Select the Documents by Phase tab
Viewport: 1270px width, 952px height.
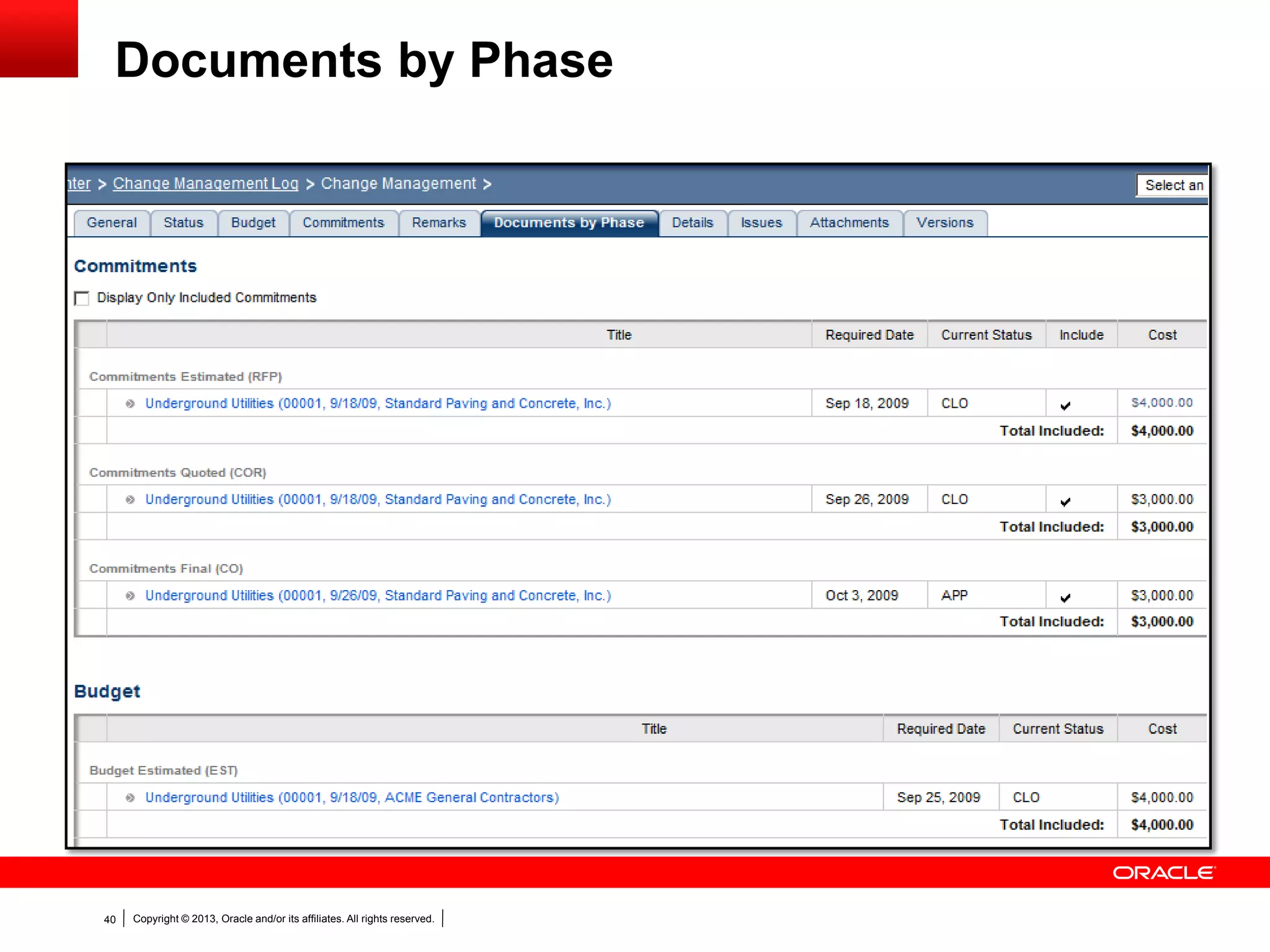tap(569, 223)
